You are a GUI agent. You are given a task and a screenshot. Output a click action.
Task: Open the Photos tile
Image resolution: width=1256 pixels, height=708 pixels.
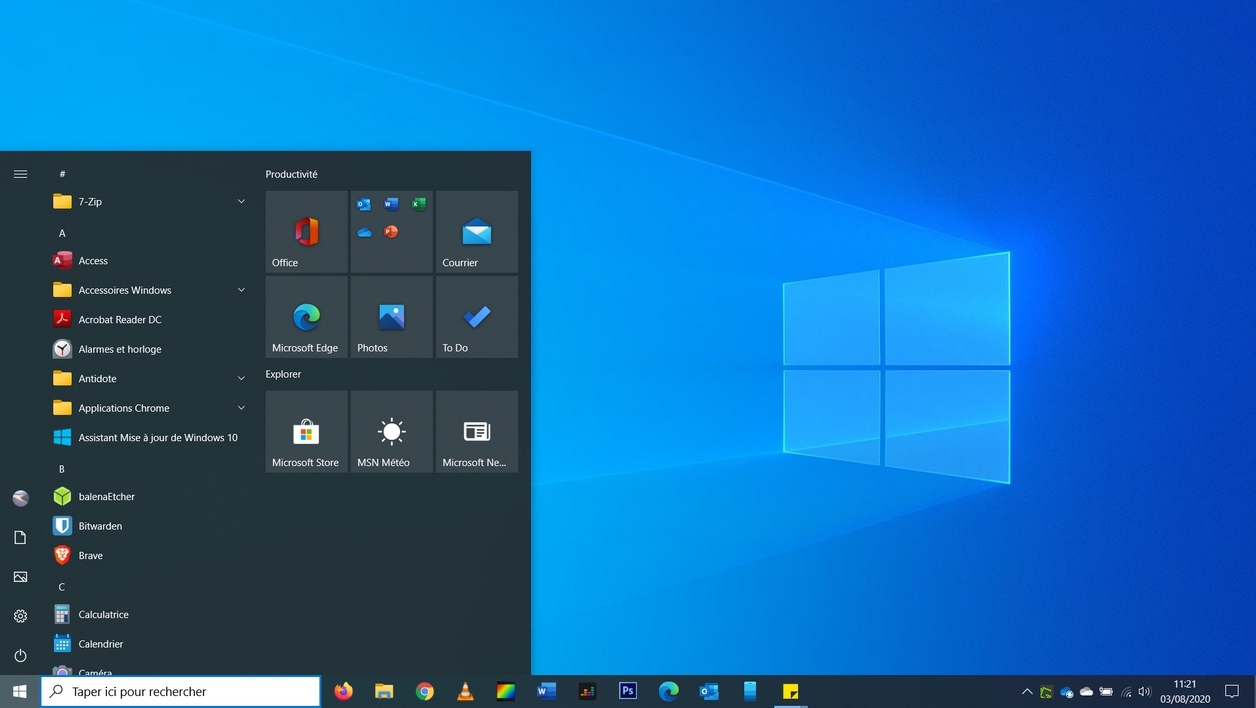pyautogui.click(x=391, y=317)
